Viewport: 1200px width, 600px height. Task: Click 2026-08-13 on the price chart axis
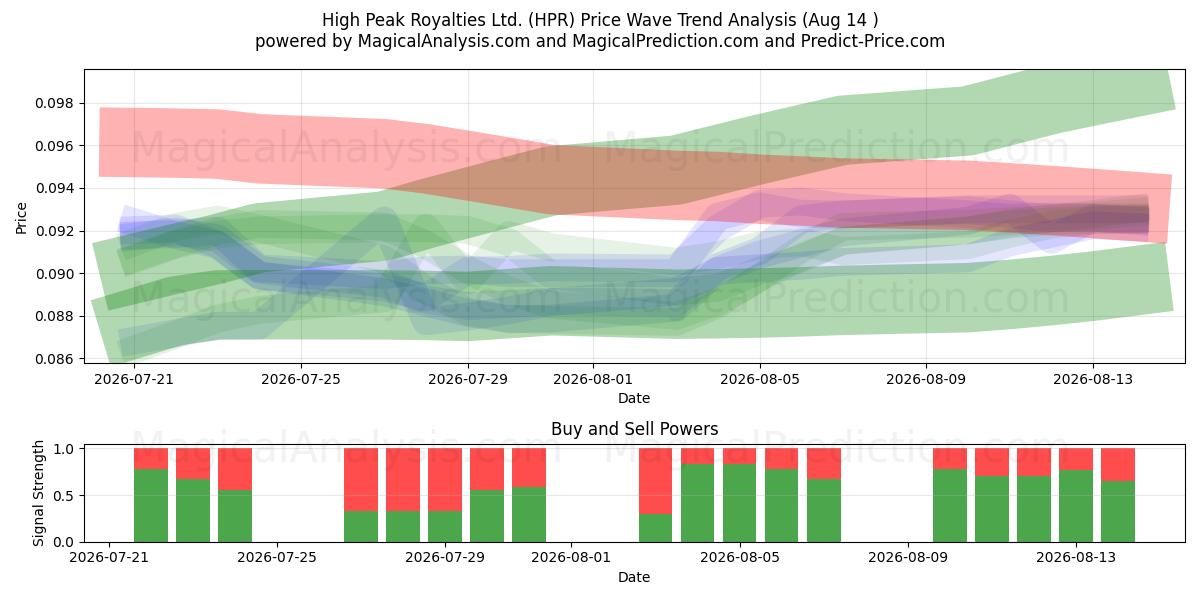pos(1092,379)
